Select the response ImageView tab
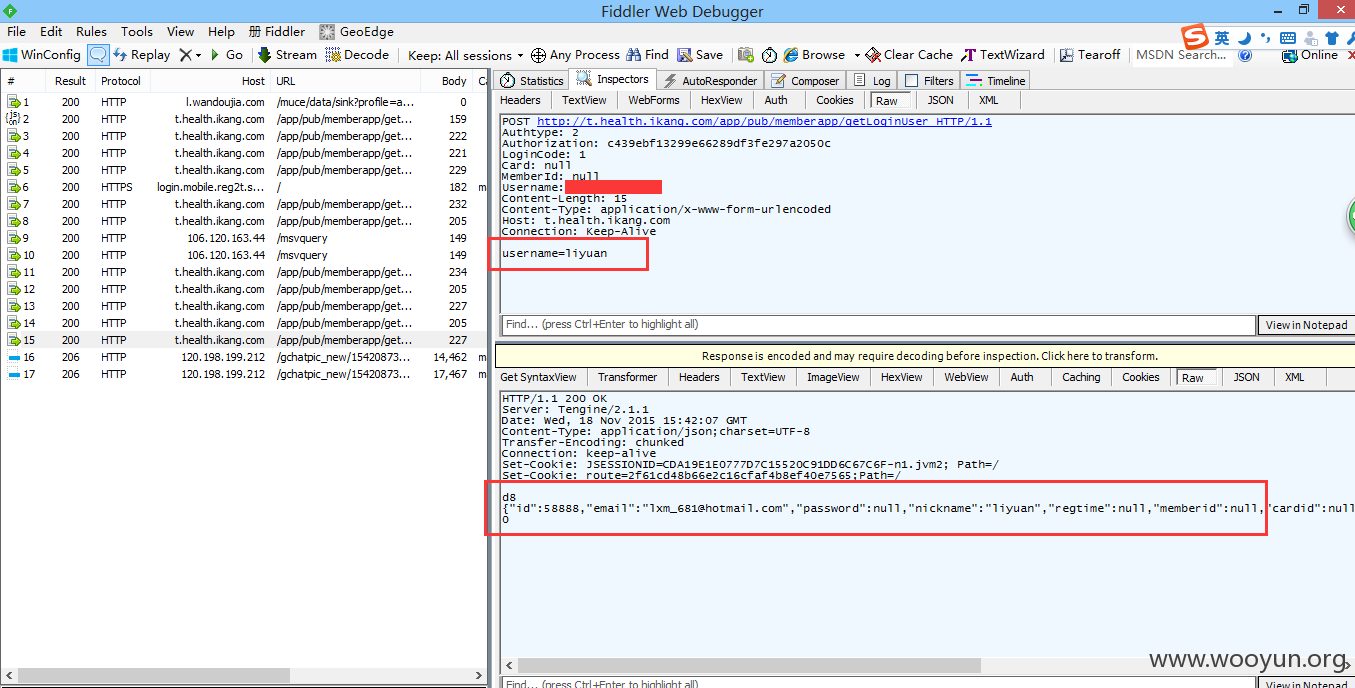1355x688 pixels. coord(833,377)
